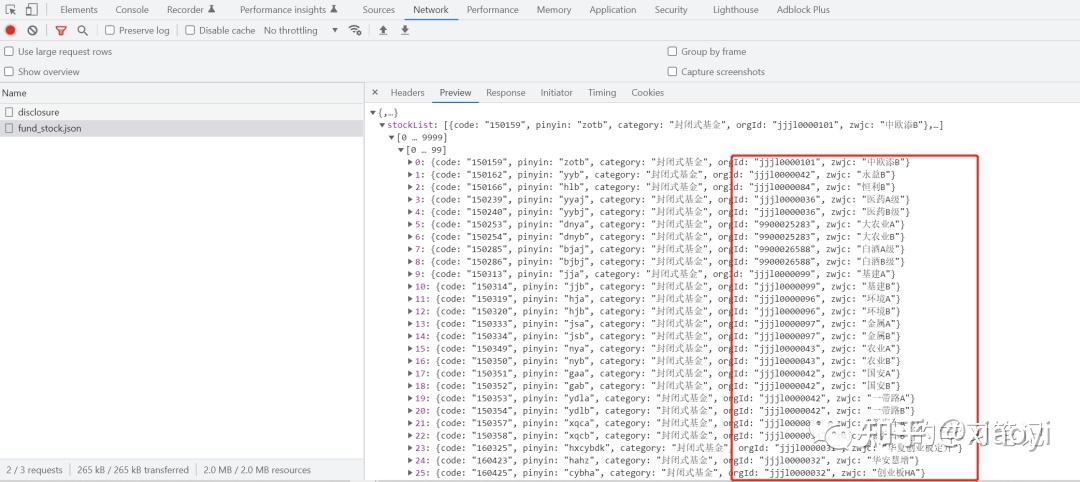
Task: Click the 2 / 3 requests status text
Action: pos(32,470)
